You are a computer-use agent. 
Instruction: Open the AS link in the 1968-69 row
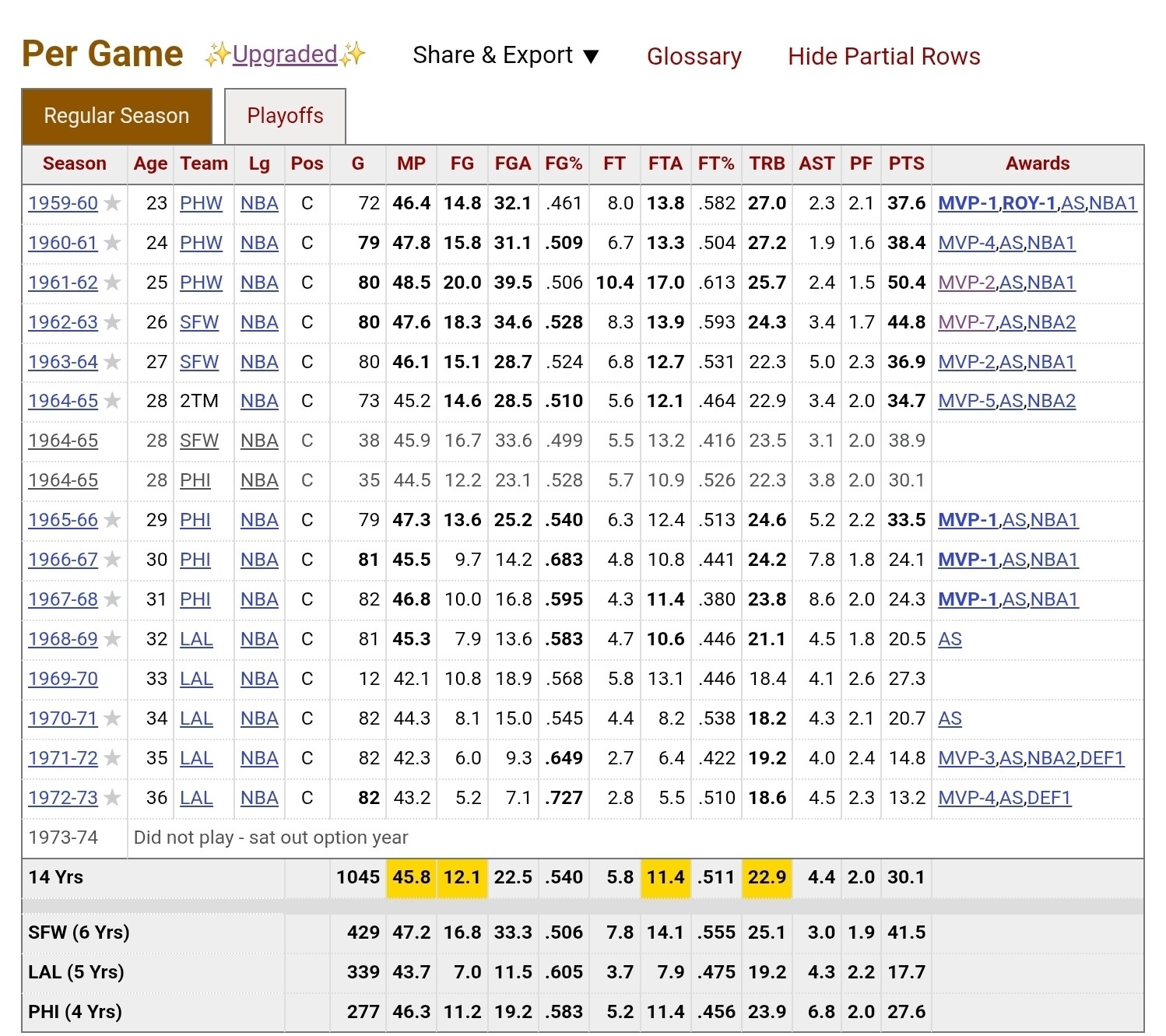950,639
